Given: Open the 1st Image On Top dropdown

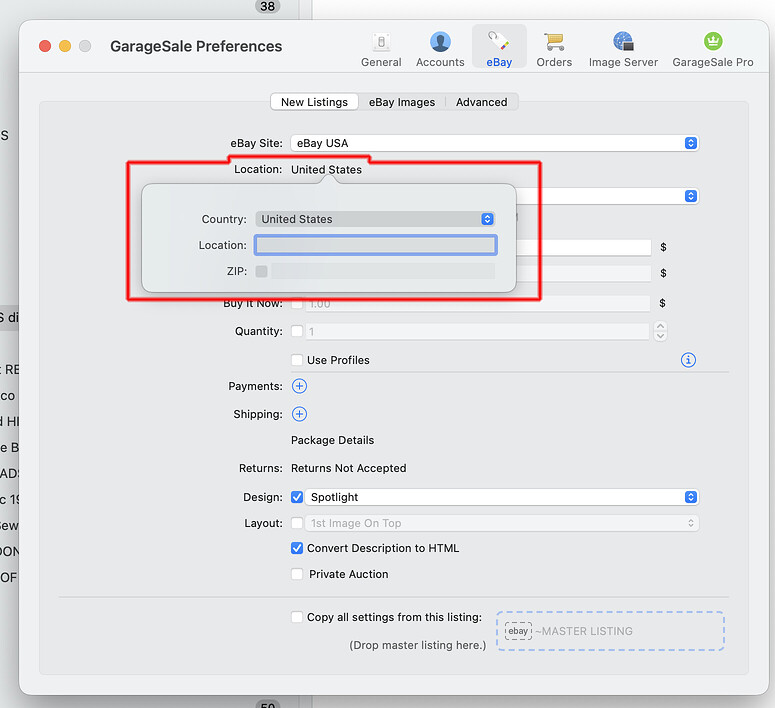Looking at the screenshot, I should pyautogui.click(x=502, y=523).
